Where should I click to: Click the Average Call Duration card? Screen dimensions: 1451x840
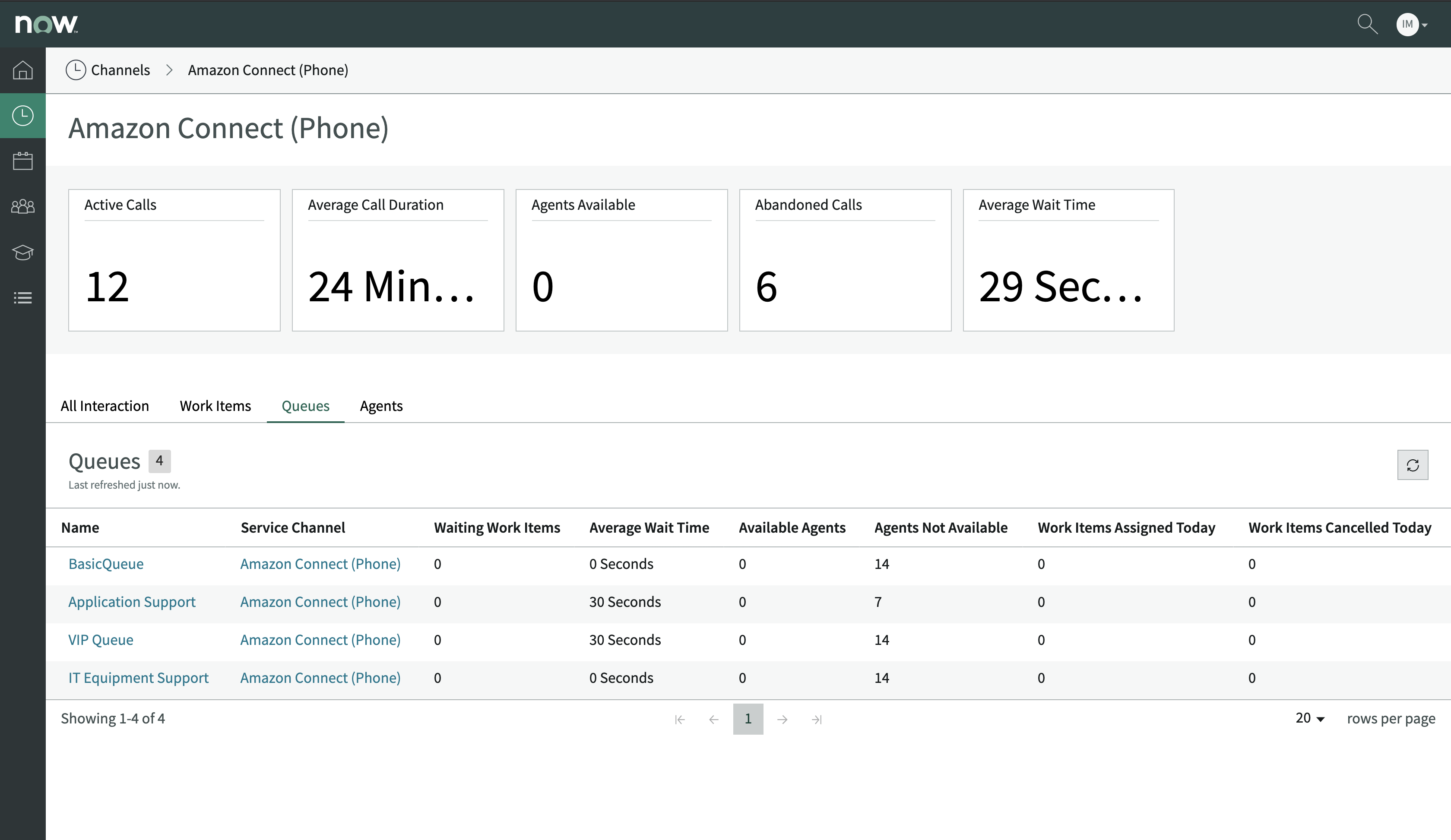click(398, 260)
